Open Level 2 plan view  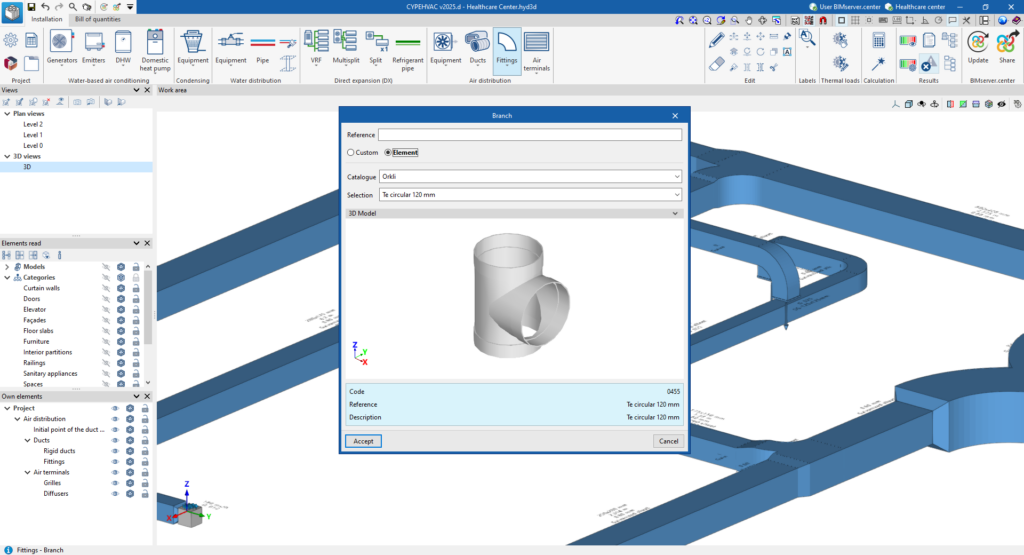33,124
